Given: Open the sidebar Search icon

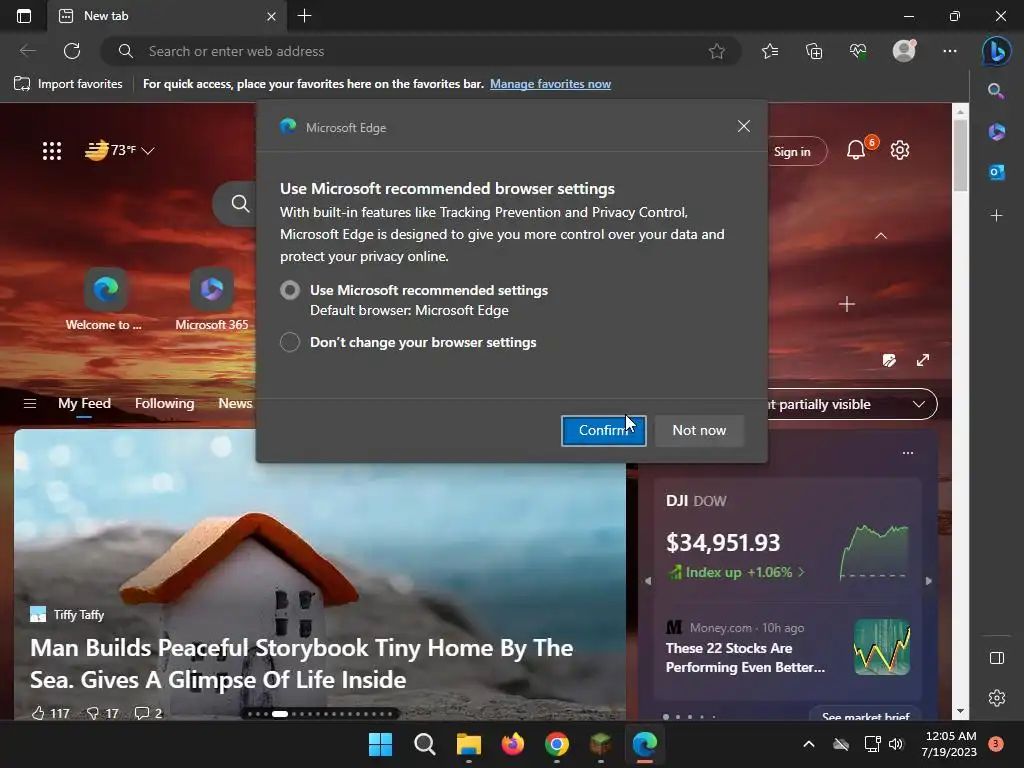Looking at the screenshot, I should 996,91.
